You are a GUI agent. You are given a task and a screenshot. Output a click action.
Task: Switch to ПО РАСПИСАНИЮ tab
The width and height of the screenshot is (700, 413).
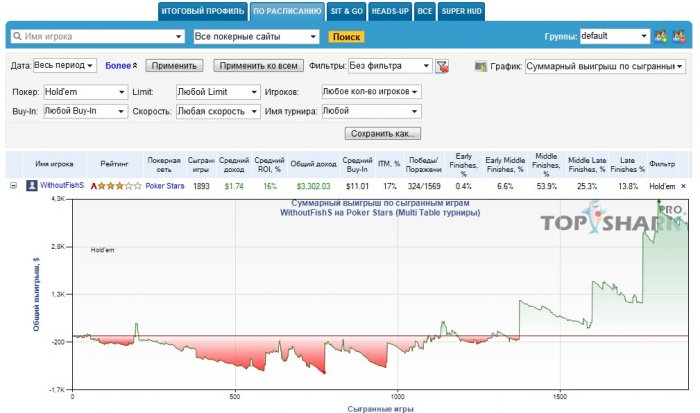point(287,11)
